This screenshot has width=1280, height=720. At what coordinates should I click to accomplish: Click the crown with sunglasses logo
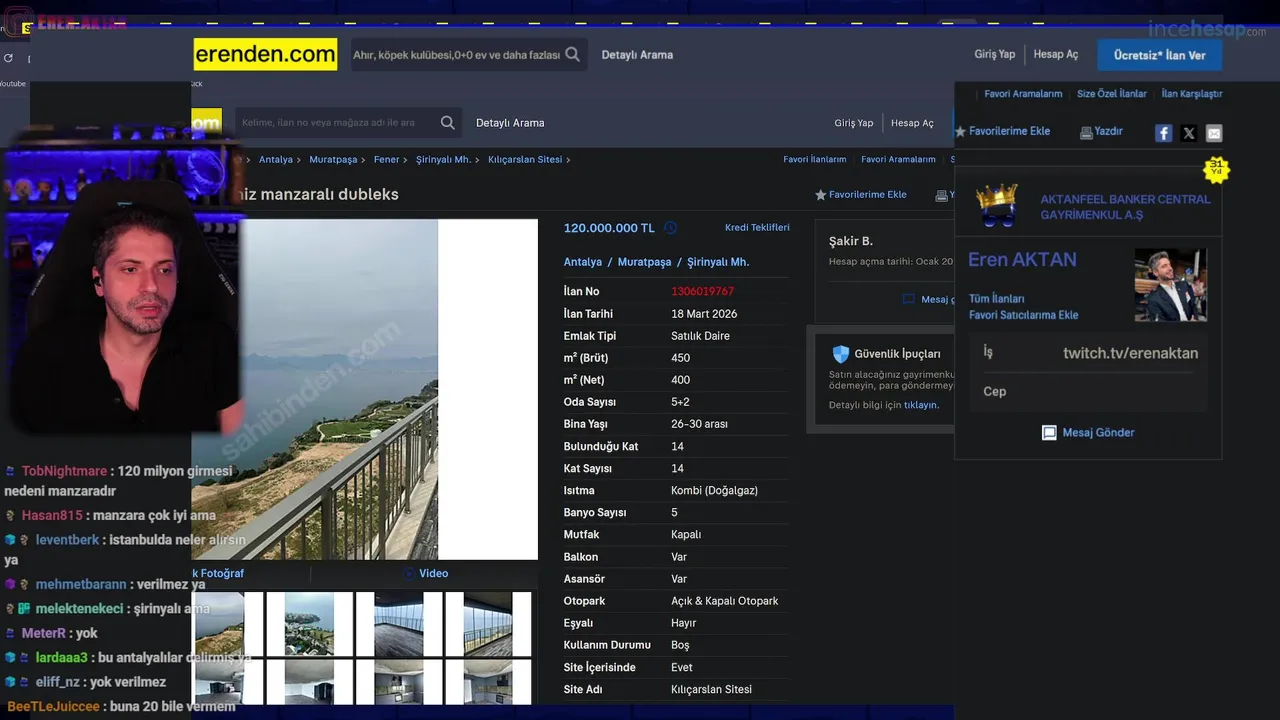pos(997,205)
